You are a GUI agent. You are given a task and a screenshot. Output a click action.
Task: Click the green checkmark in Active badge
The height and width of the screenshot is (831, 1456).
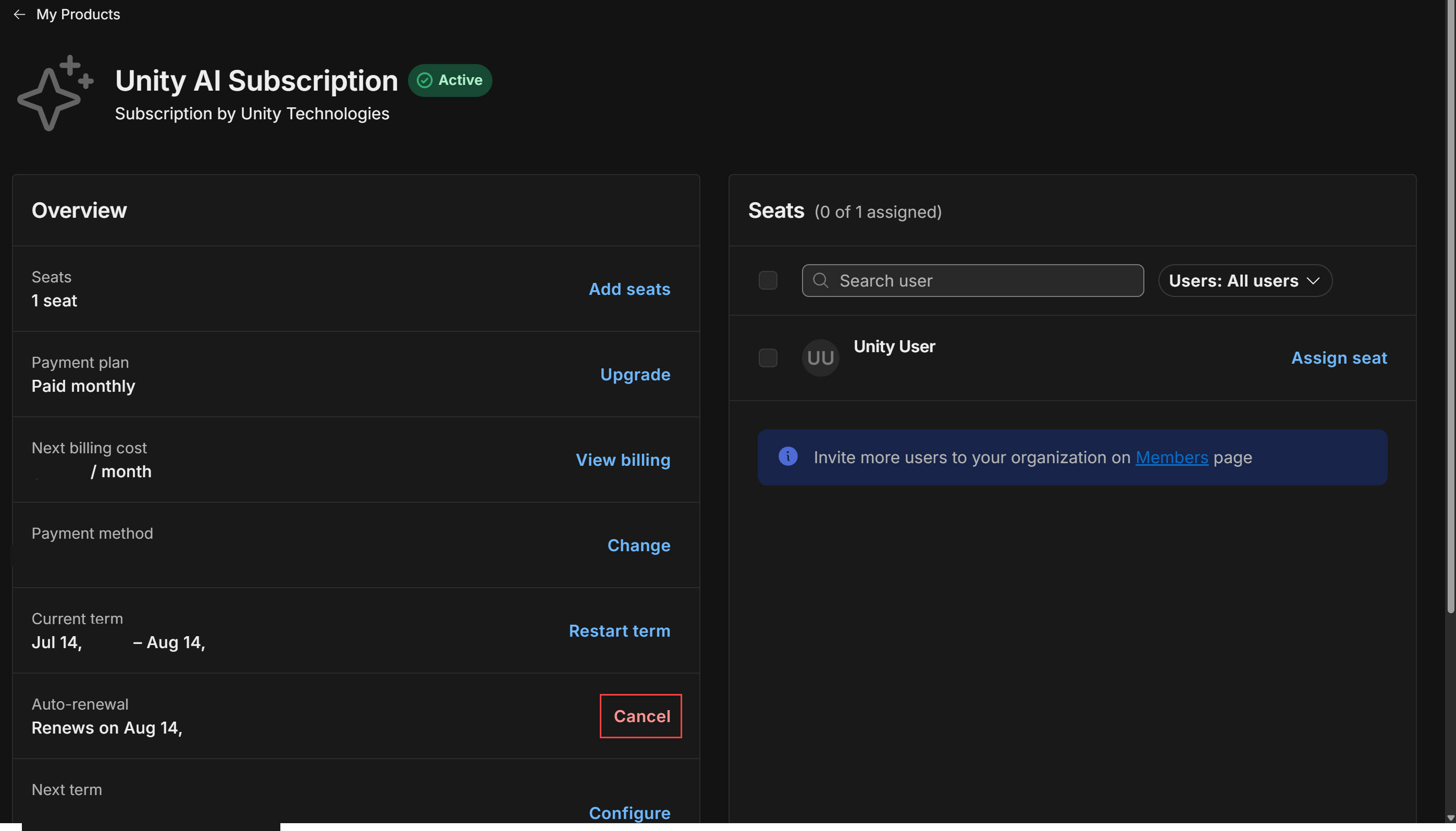pyautogui.click(x=425, y=80)
